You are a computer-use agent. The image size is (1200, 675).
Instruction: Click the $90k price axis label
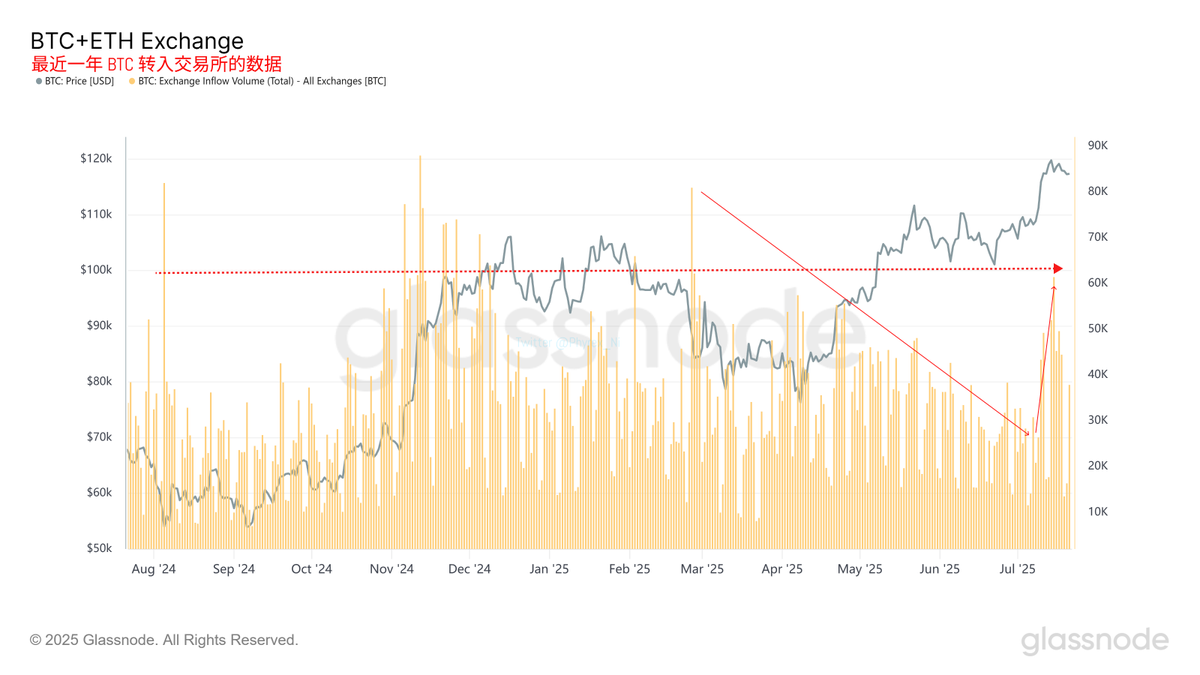tap(99, 326)
